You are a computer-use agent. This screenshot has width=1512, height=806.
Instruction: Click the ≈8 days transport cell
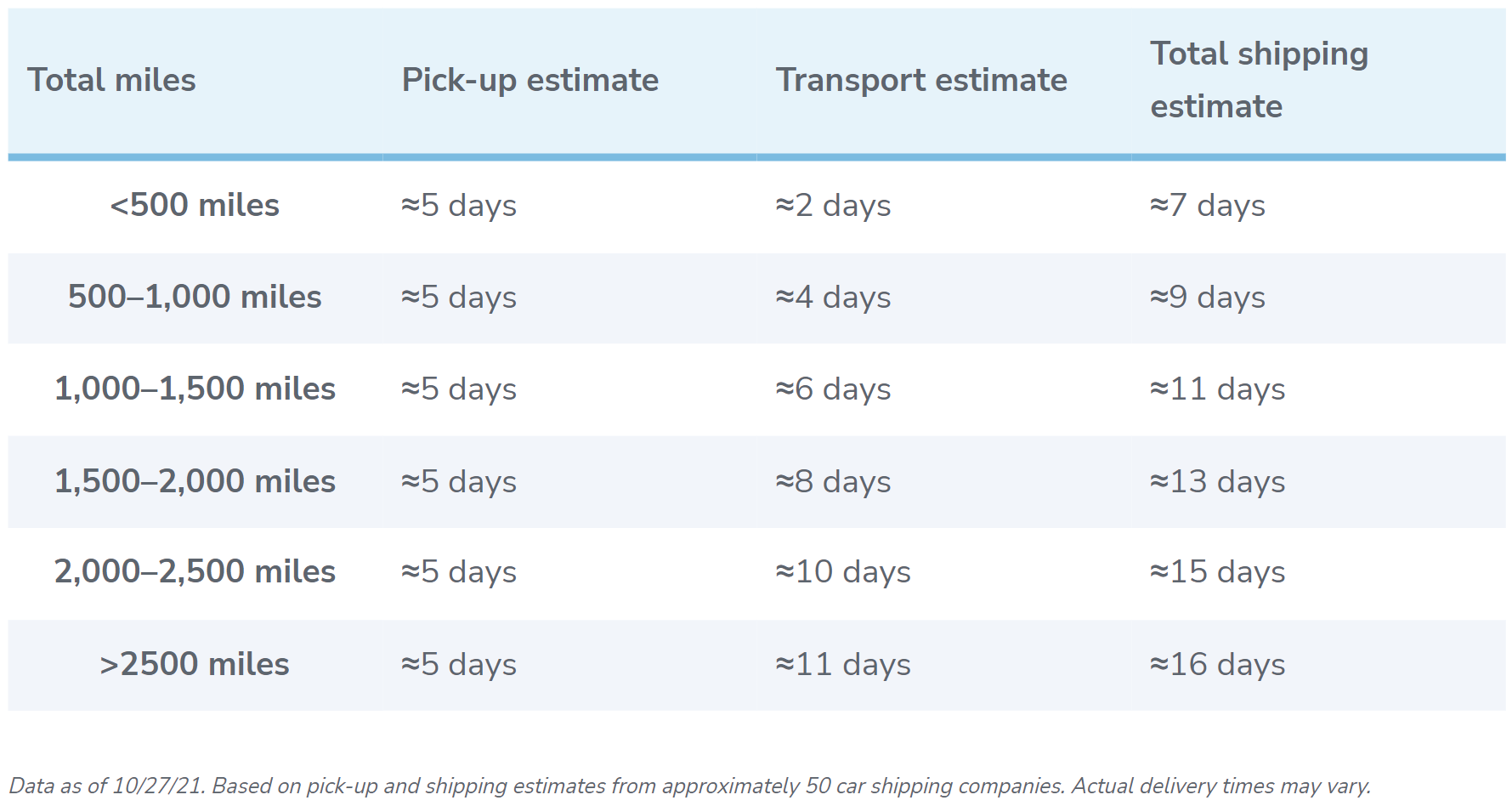click(x=833, y=482)
